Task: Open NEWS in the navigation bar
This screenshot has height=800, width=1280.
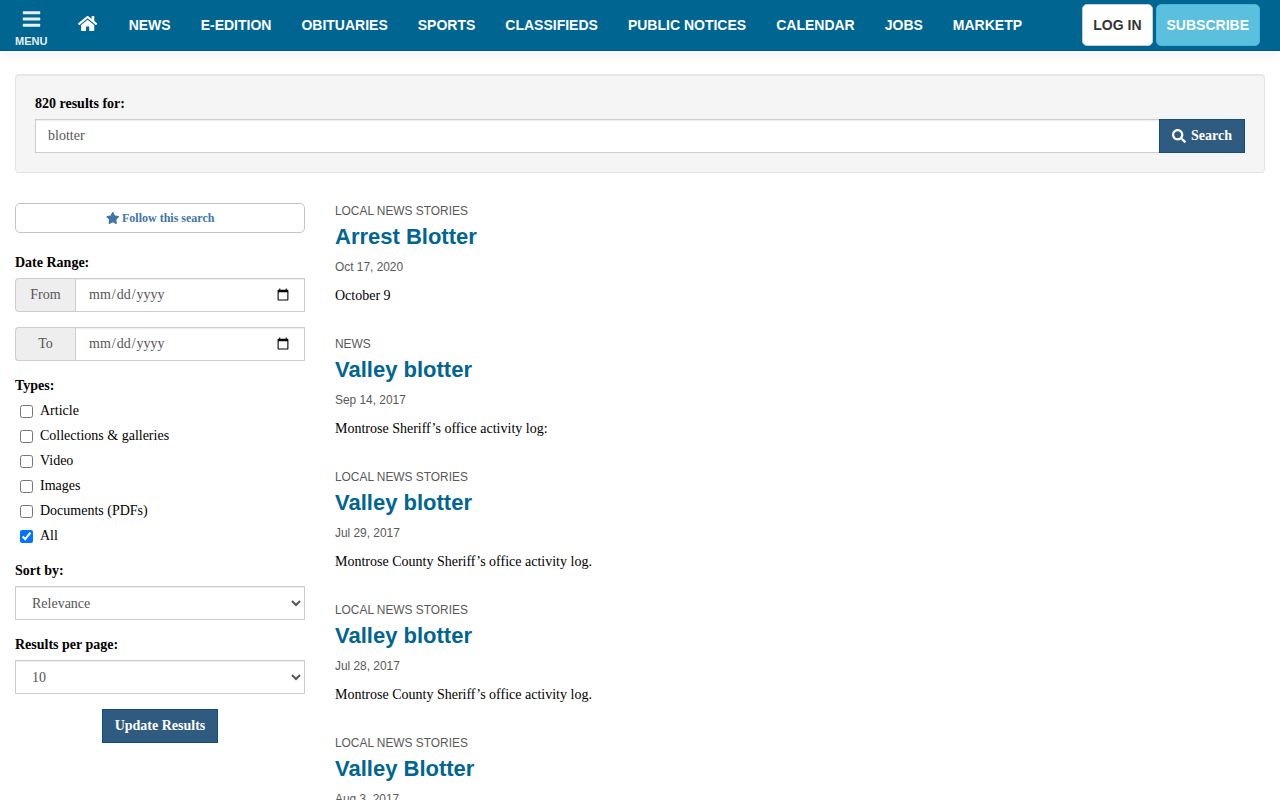Action: (150, 25)
